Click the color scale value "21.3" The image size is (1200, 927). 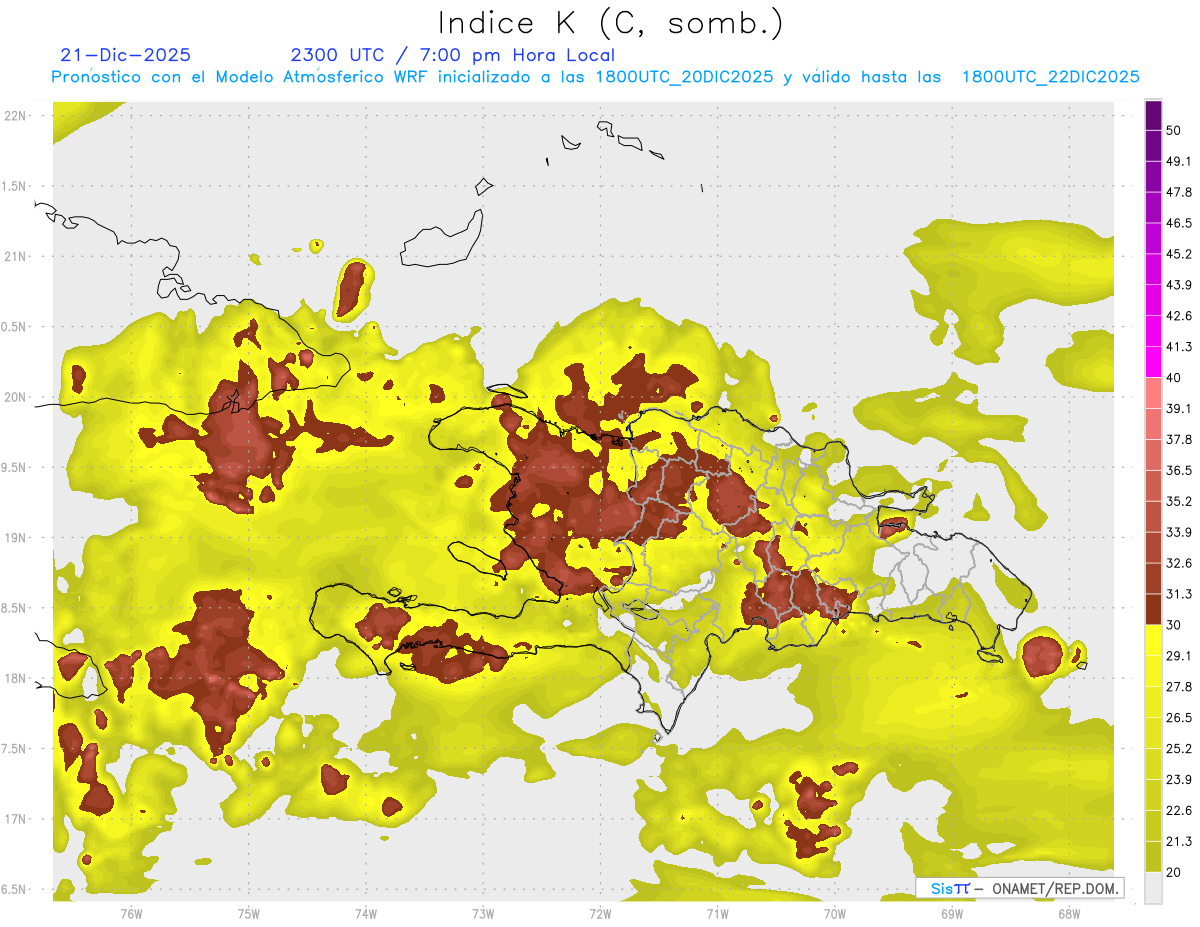[1179, 841]
